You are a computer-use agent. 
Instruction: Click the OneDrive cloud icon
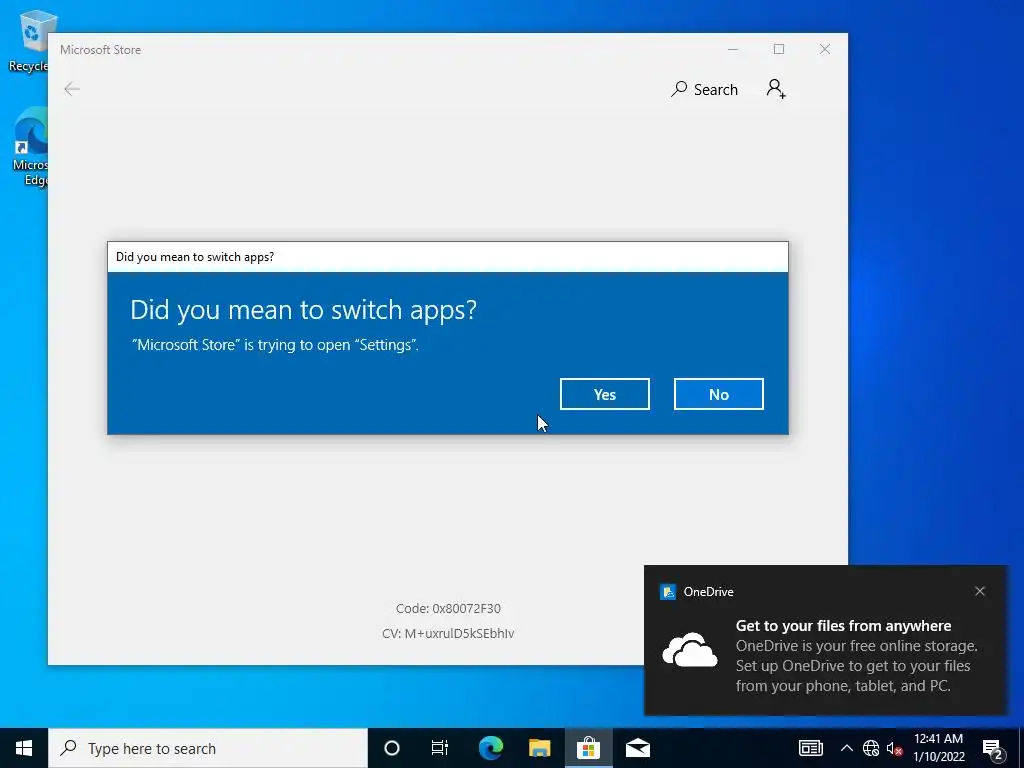click(x=690, y=650)
